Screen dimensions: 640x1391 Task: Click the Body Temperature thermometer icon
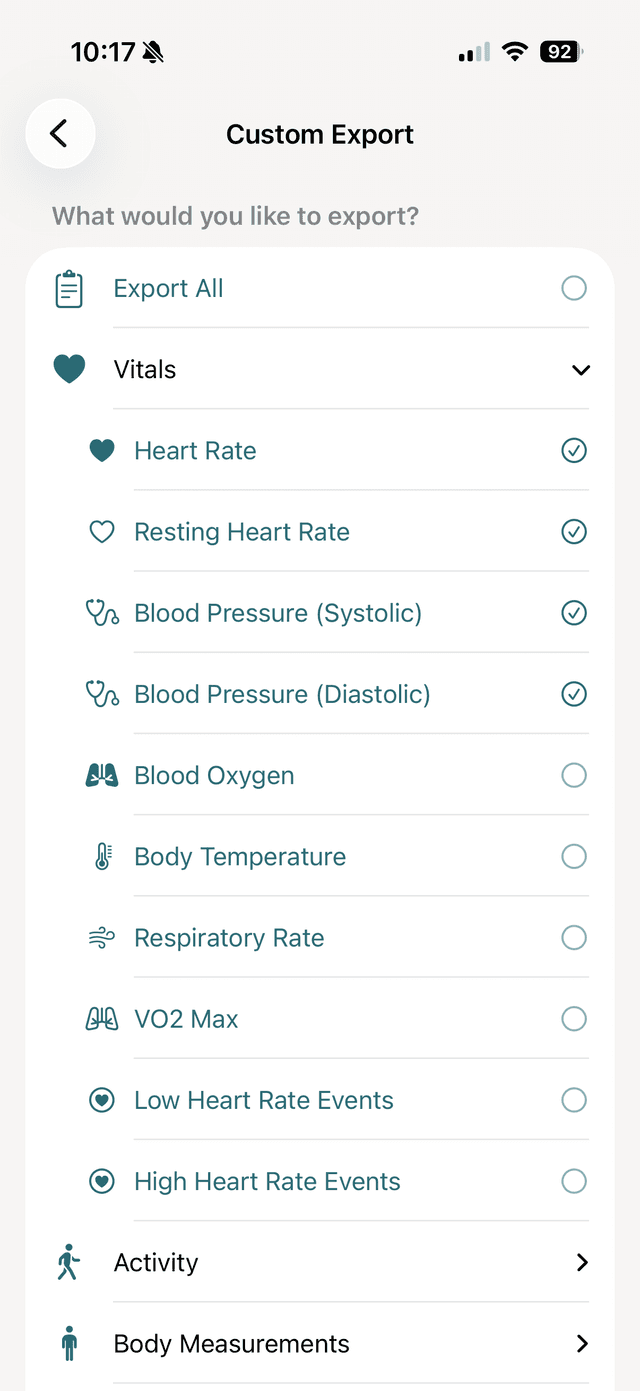pyautogui.click(x=101, y=856)
